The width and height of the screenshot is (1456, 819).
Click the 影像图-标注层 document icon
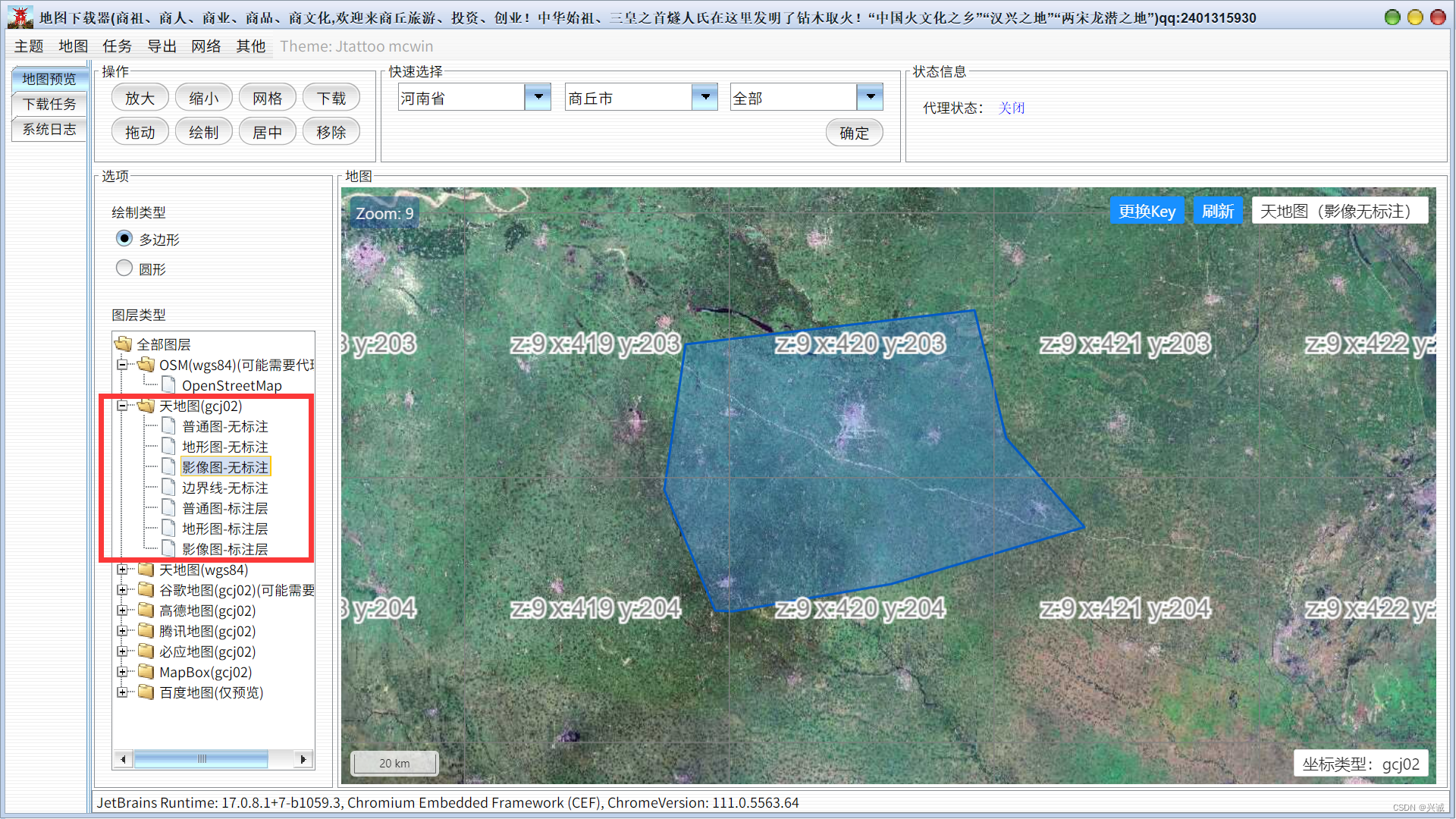tap(168, 549)
